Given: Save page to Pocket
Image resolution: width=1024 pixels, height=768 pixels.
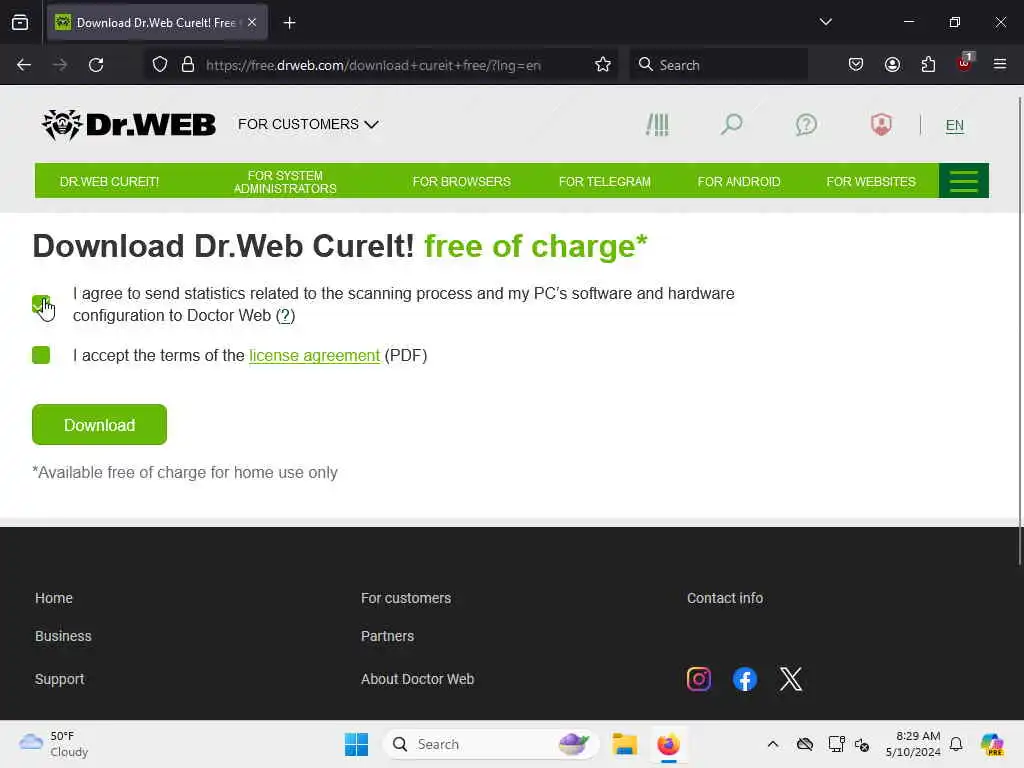Looking at the screenshot, I should (x=856, y=65).
